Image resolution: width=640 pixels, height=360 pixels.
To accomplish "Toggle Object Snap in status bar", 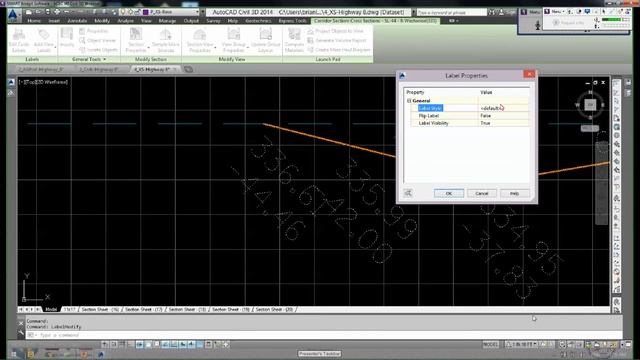I will point(148,344).
